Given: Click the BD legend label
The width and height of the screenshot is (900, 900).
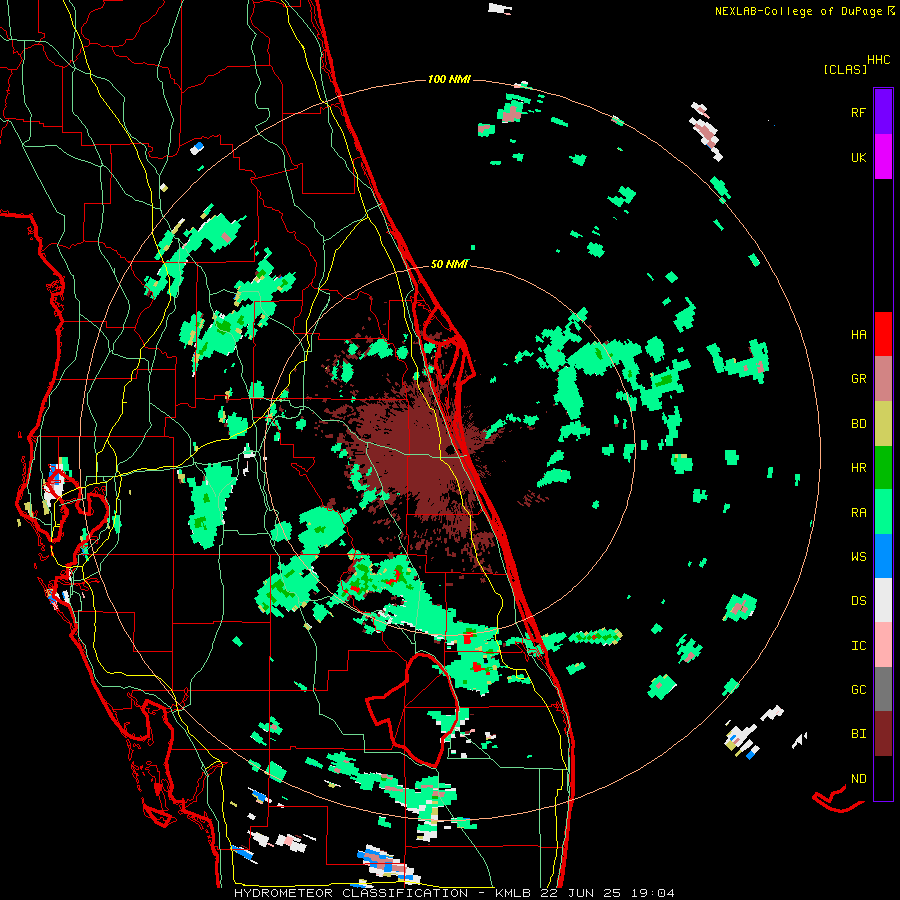Looking at the screenshot, I should (858, 424).
